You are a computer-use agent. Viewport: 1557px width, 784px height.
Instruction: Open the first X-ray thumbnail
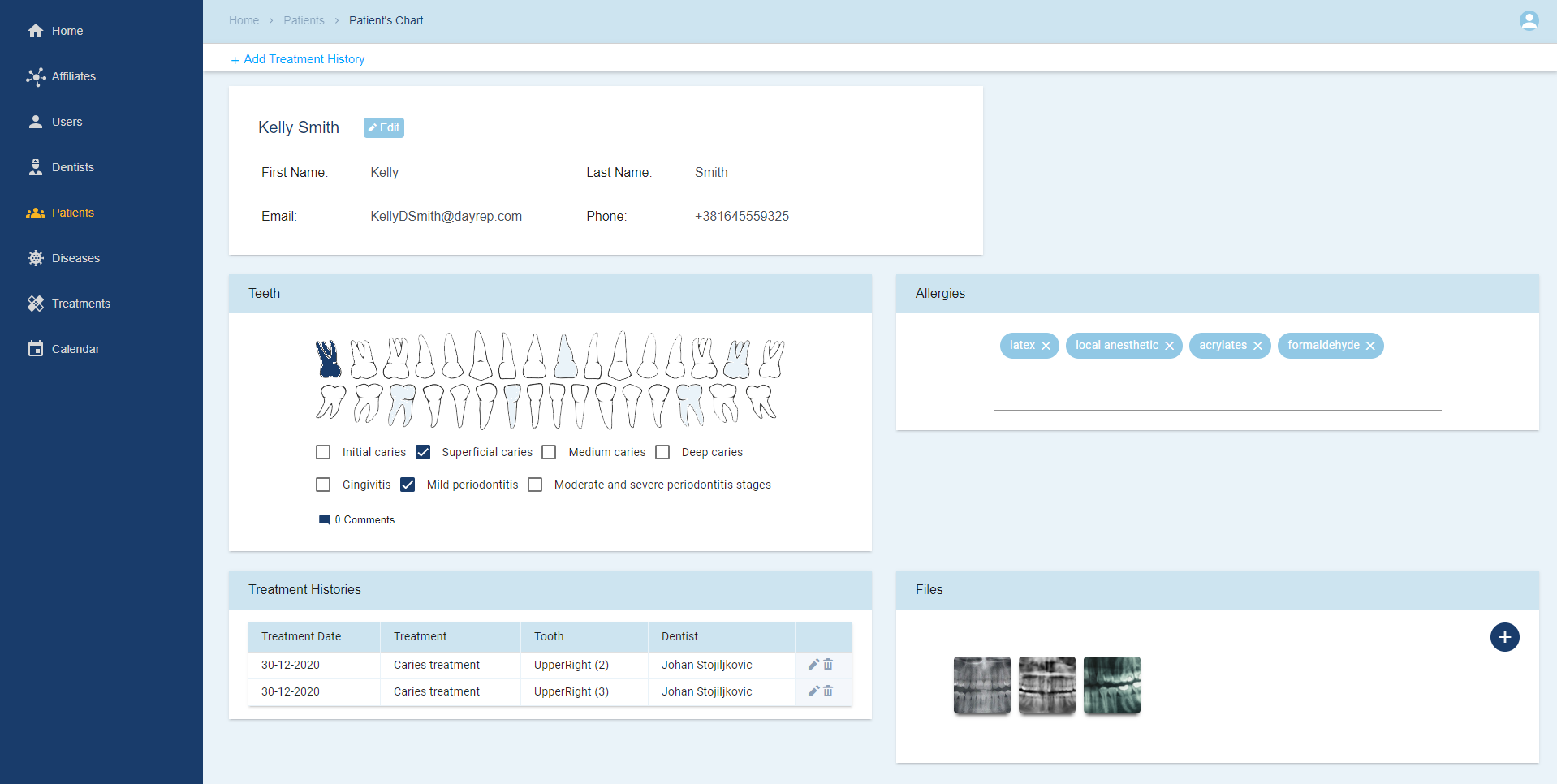click(982, 685)
